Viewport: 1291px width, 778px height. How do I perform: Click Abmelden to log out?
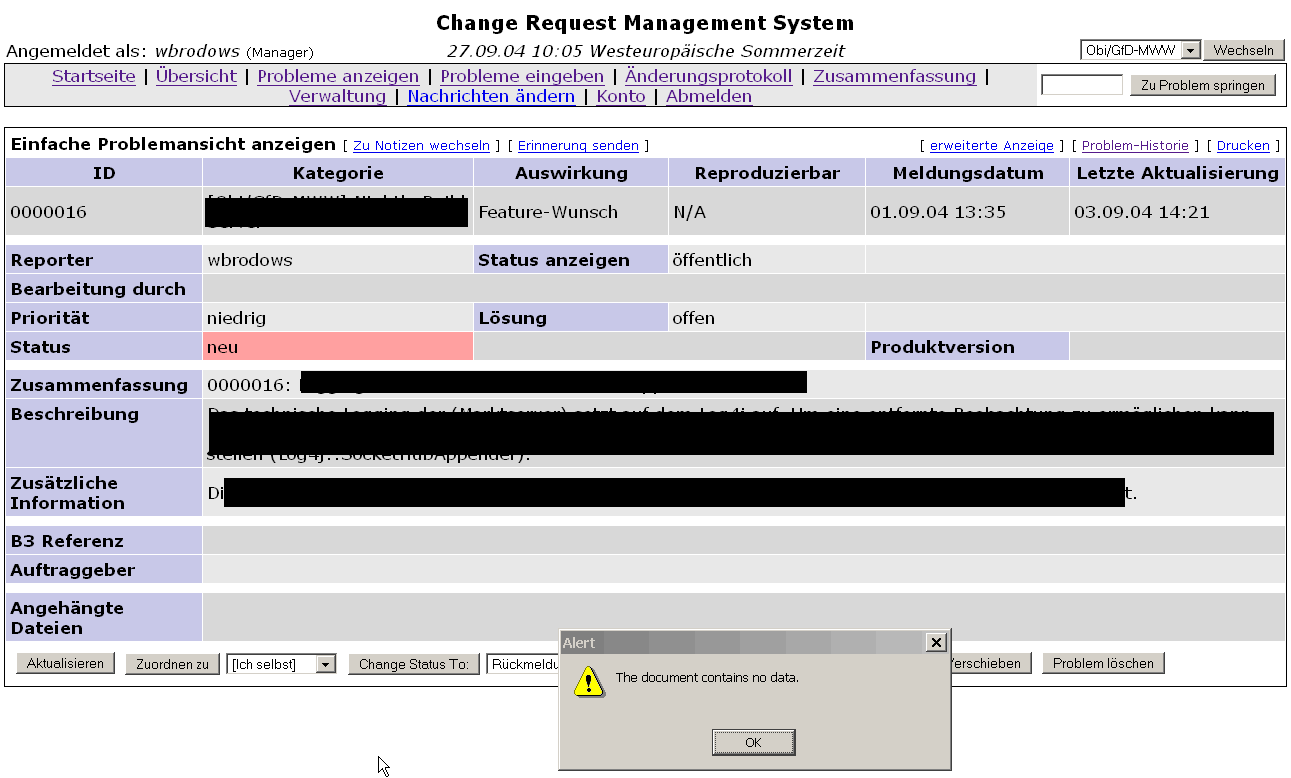[709, 96]
